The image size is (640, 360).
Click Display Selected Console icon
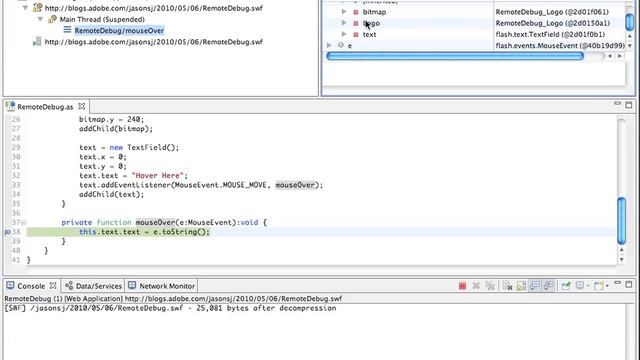(x=580, y=286)
